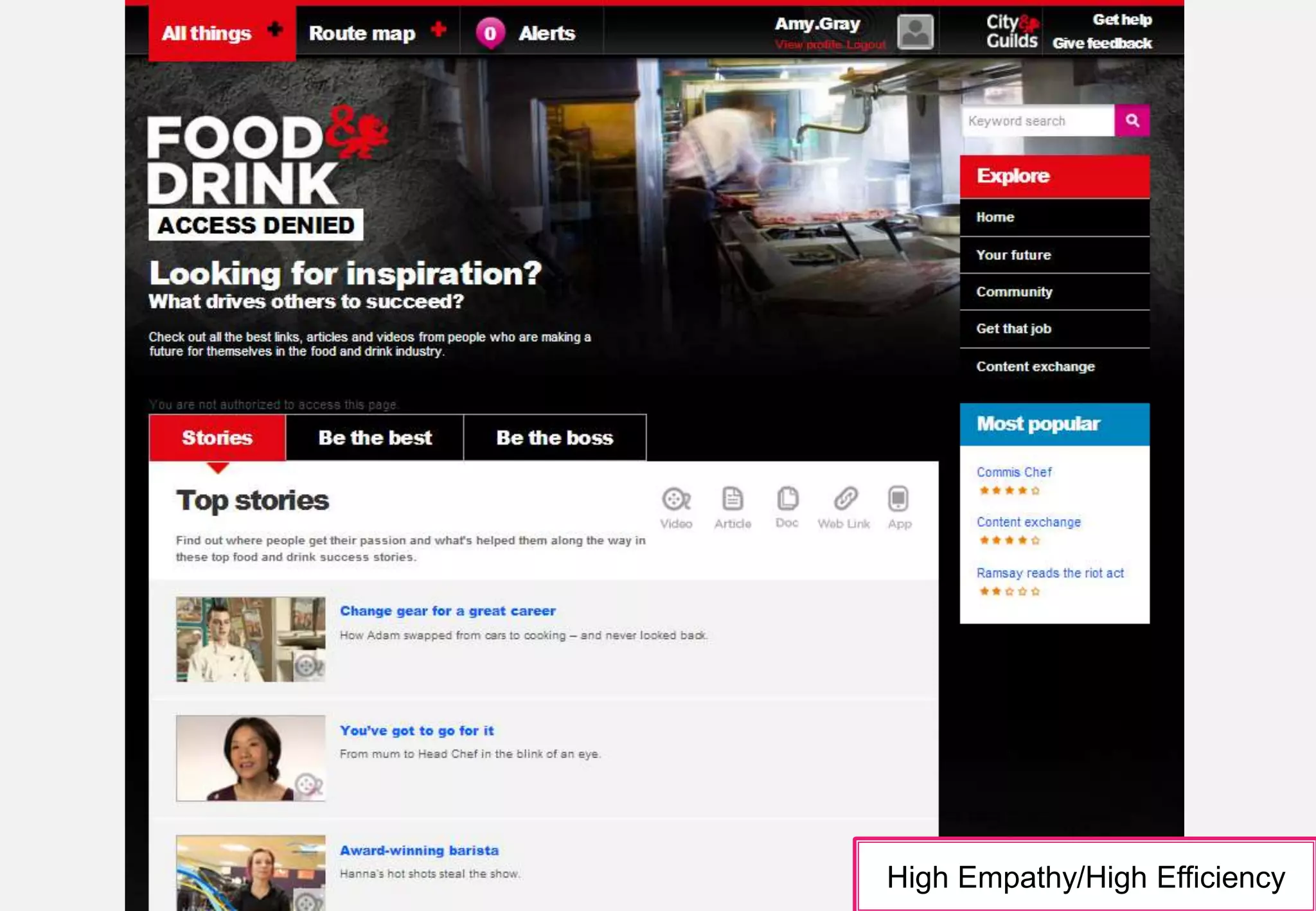The width and height of the screenshot is (1316, 911).
Task: Open the Alerts counter badge
Action: [x=490, y=33]
